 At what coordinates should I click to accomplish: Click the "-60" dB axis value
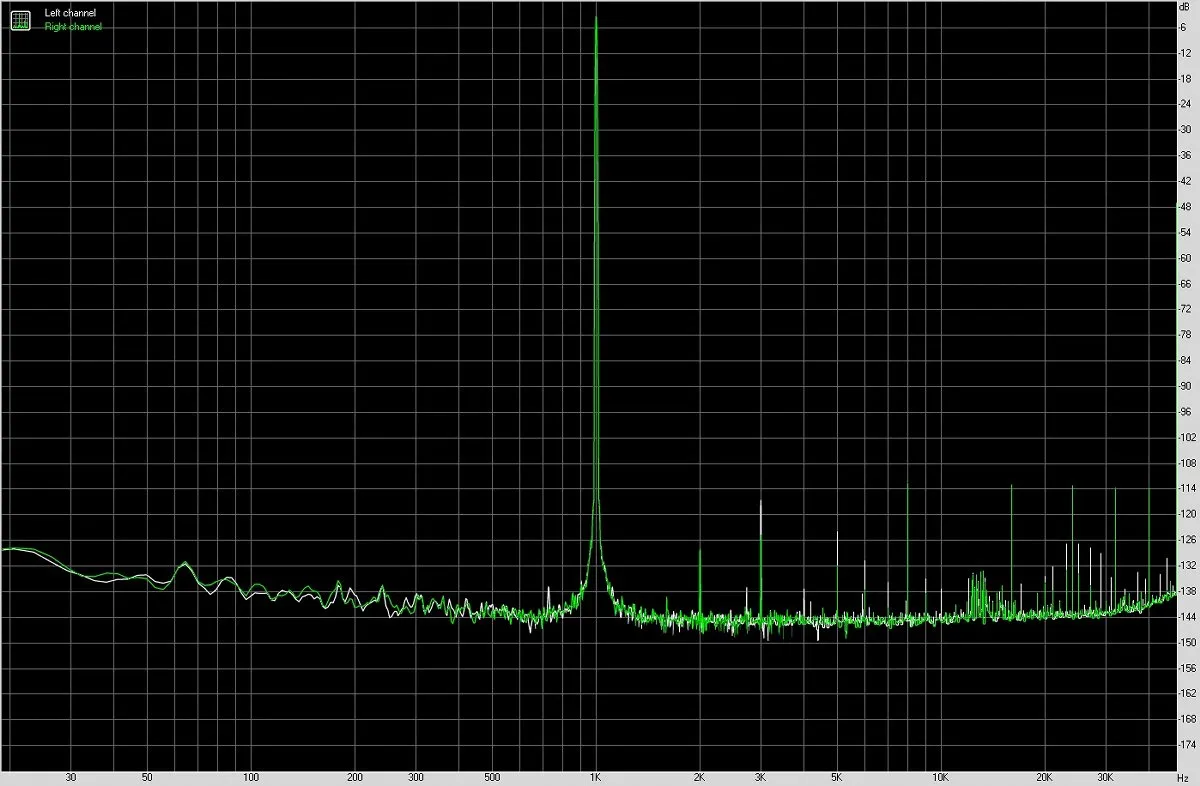(x=1186, y=258)
